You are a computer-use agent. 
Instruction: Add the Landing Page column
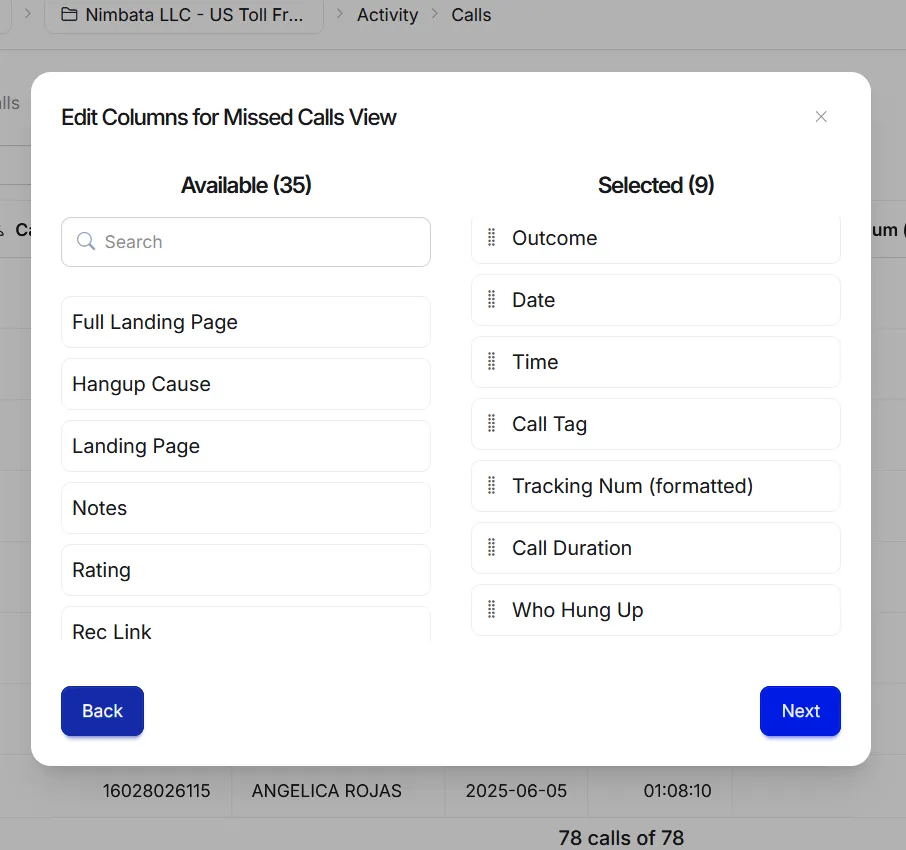tap(246, 446)
